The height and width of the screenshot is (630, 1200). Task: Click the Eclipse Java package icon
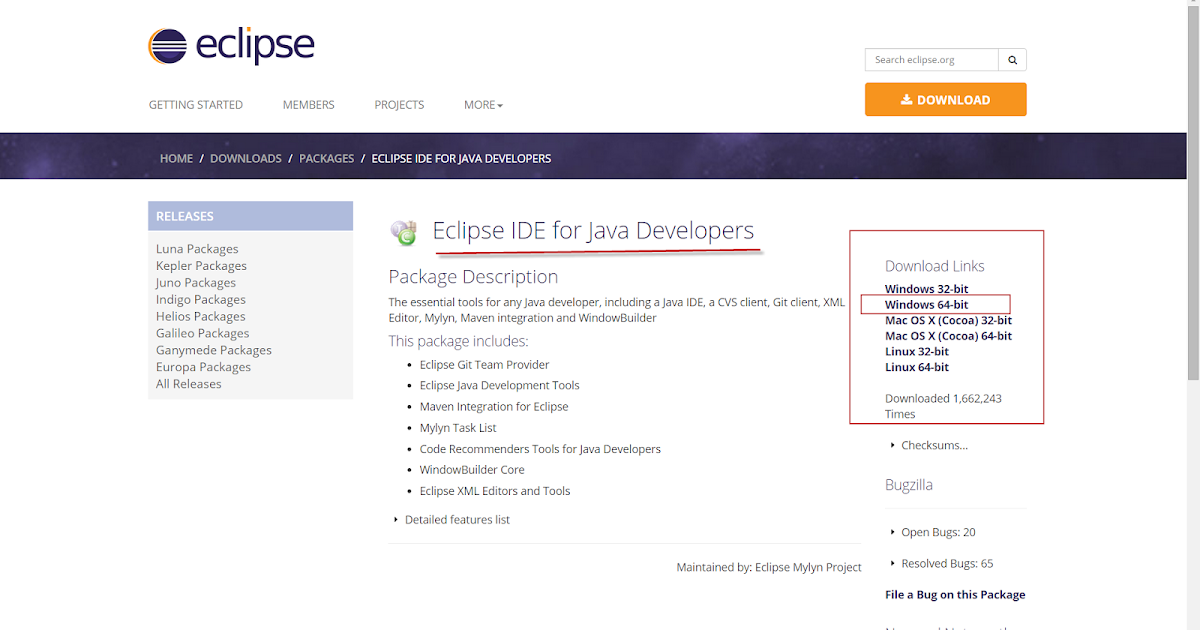click(404, 233)
